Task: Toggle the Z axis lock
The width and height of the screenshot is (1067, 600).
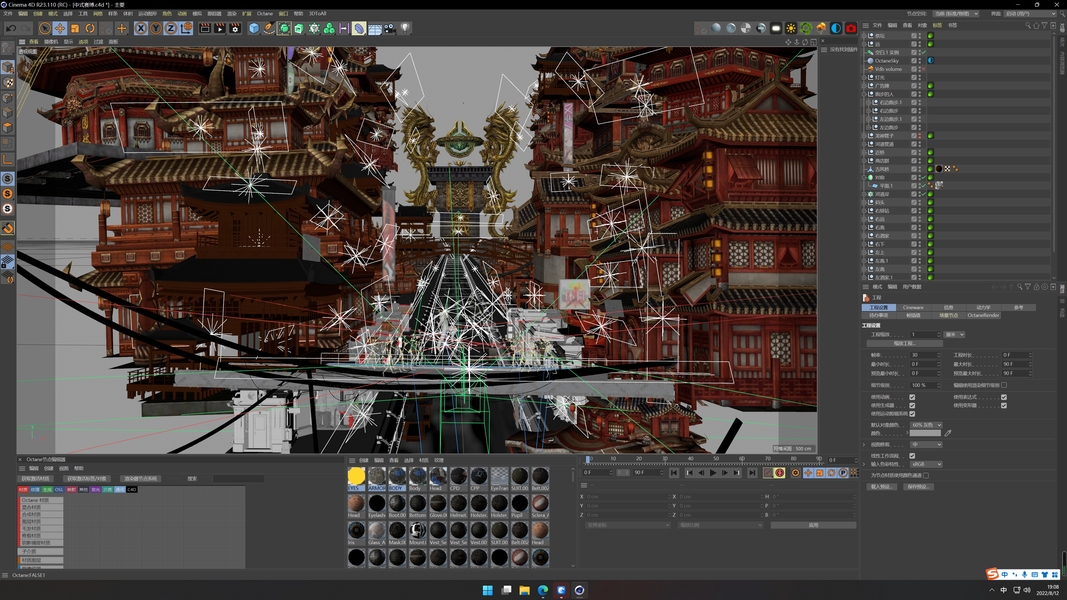Action: (170, 28)
